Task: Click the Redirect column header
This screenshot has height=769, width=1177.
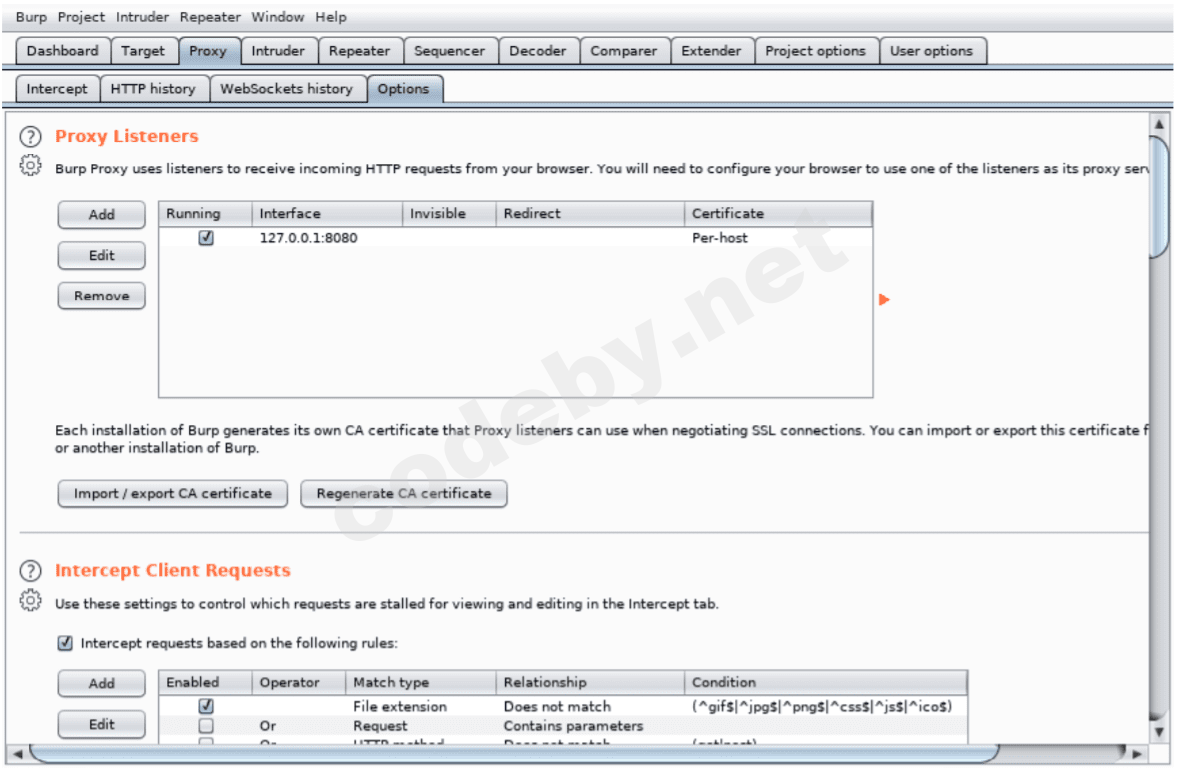Action: 590,213
